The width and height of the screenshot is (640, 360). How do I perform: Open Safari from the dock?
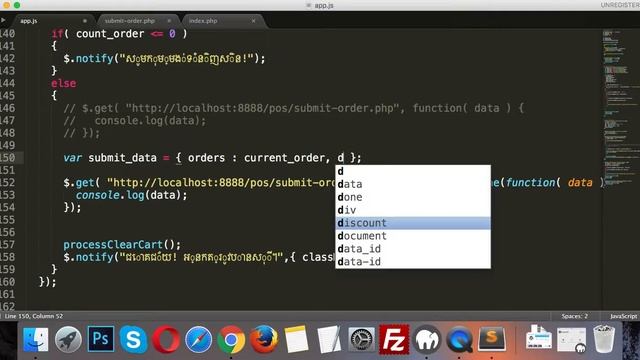coord(198,340)
